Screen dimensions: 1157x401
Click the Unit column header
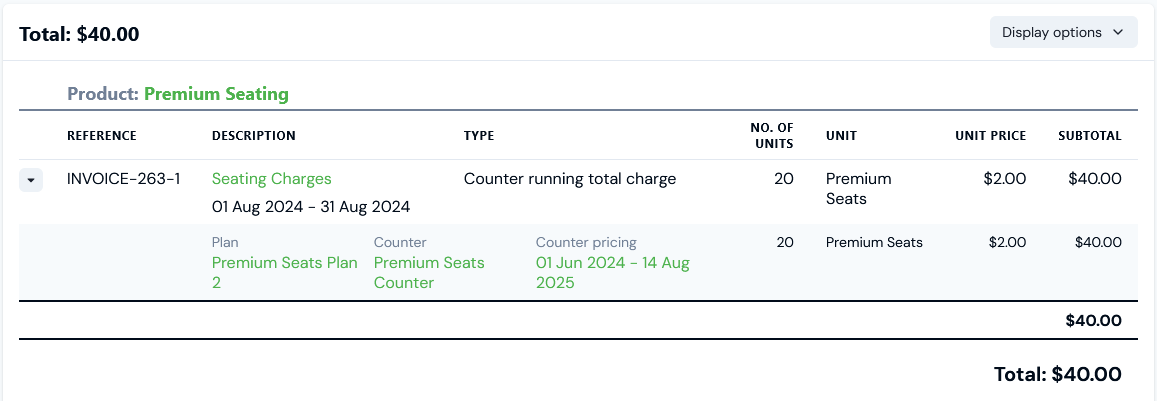point(841,136)
